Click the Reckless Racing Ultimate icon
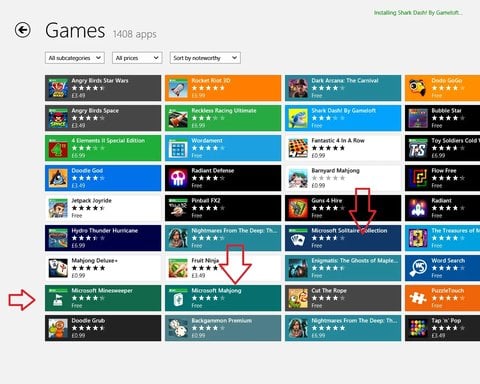480x384 pixels. click(x=178, y=118)
